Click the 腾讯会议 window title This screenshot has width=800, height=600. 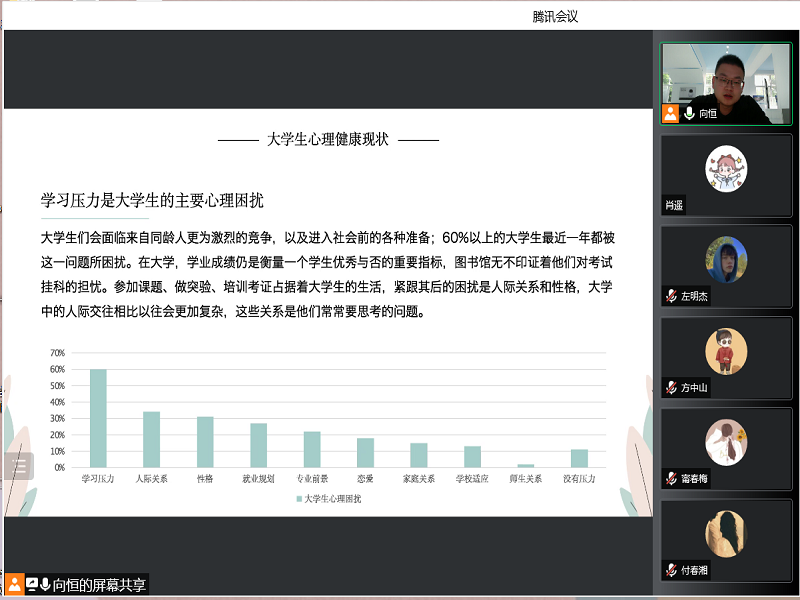[555, 16]
